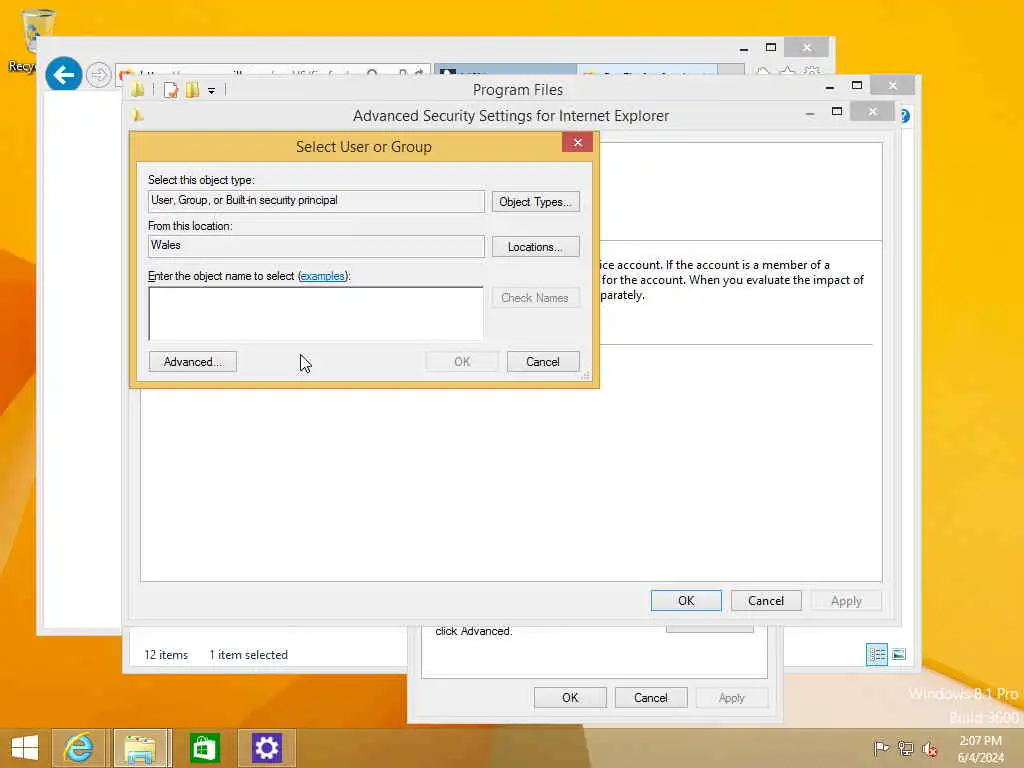Click Internet Explorer's forward arrow
This screenshot has height=768, width=1024.
click(99, 74)
